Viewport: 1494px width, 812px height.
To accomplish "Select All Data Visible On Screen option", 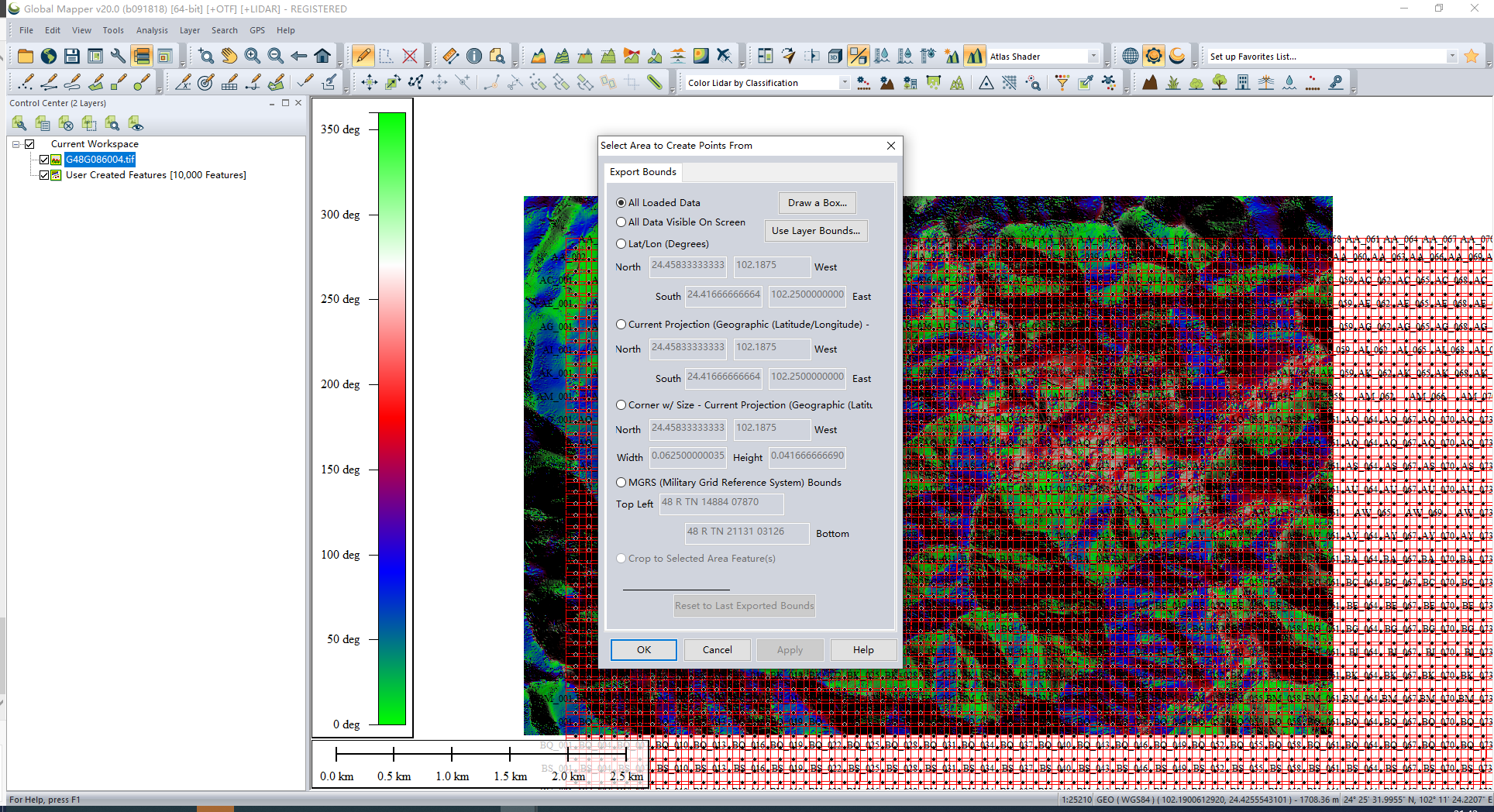I will point(621,222).
